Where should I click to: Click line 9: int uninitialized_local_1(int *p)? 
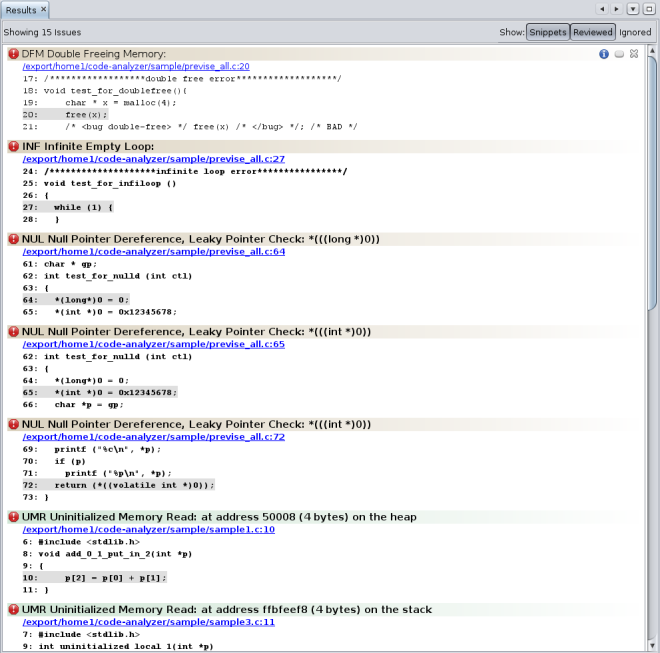(x=118, y=646)
